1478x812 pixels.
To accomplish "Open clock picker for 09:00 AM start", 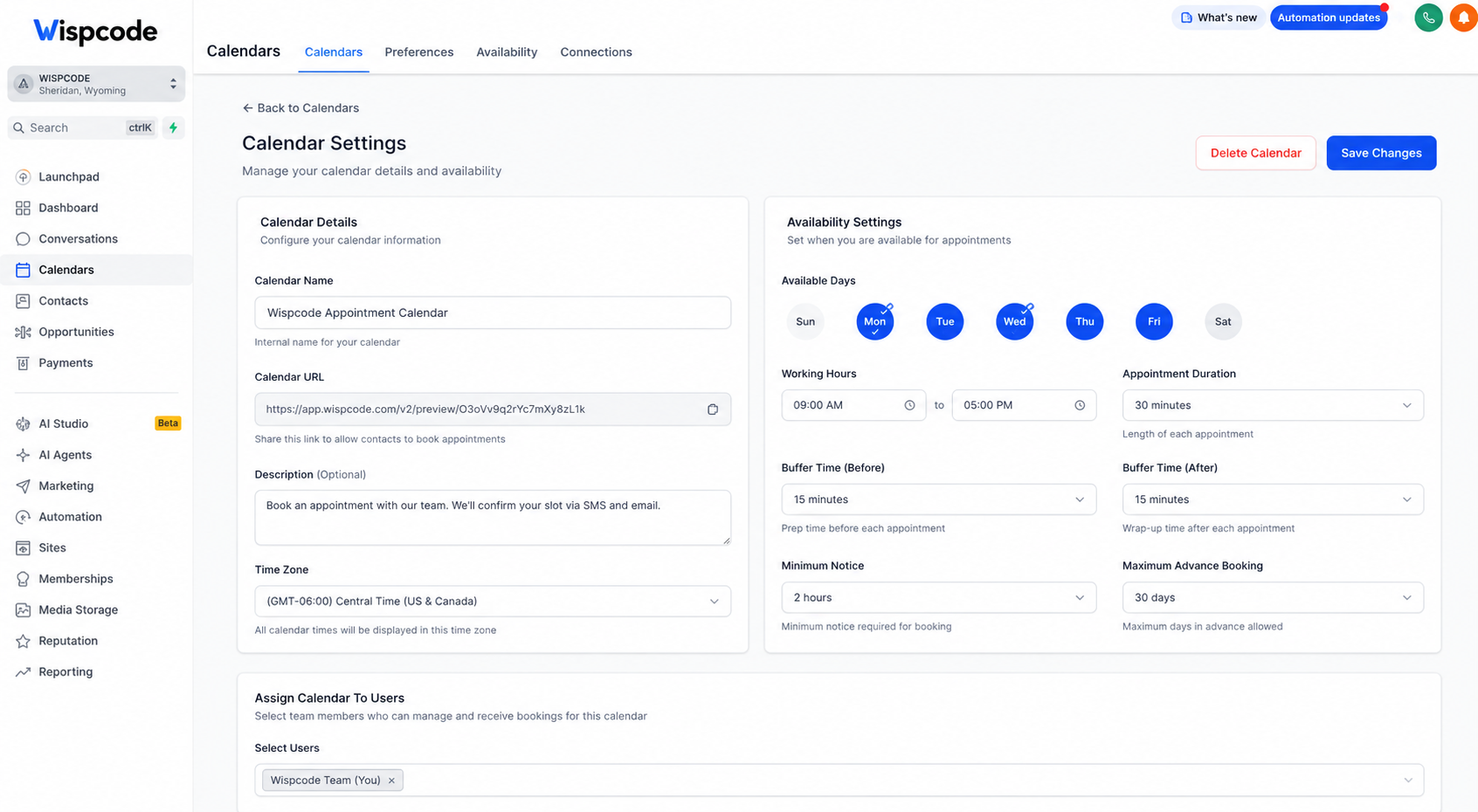I will pyautogui.click(x=909, y=405).
